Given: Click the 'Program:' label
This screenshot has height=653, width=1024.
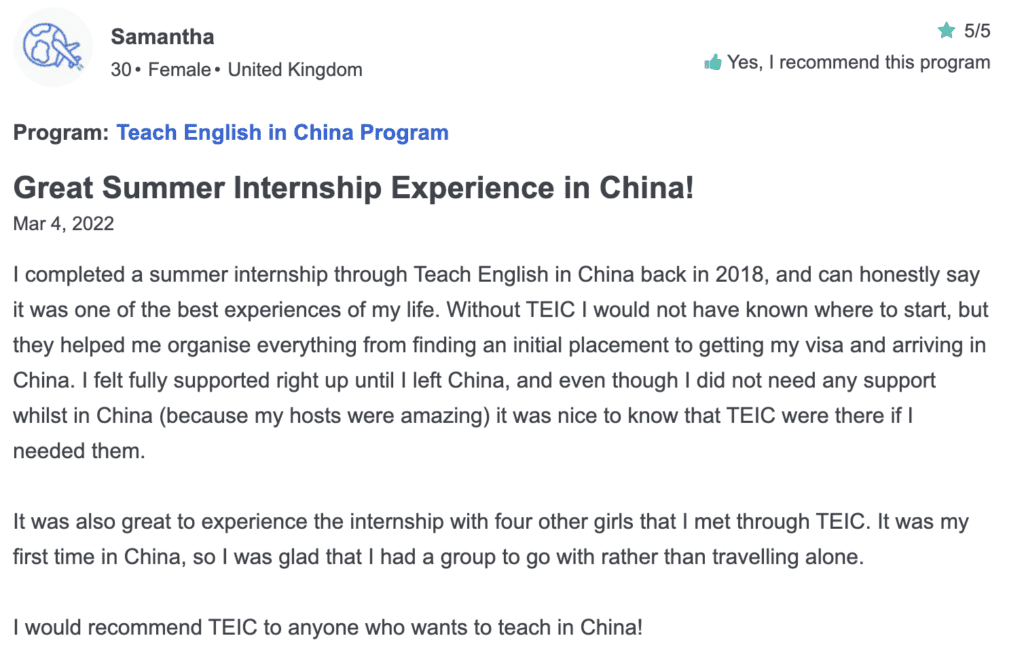Looking at the screenshot, I should [61, 133].
